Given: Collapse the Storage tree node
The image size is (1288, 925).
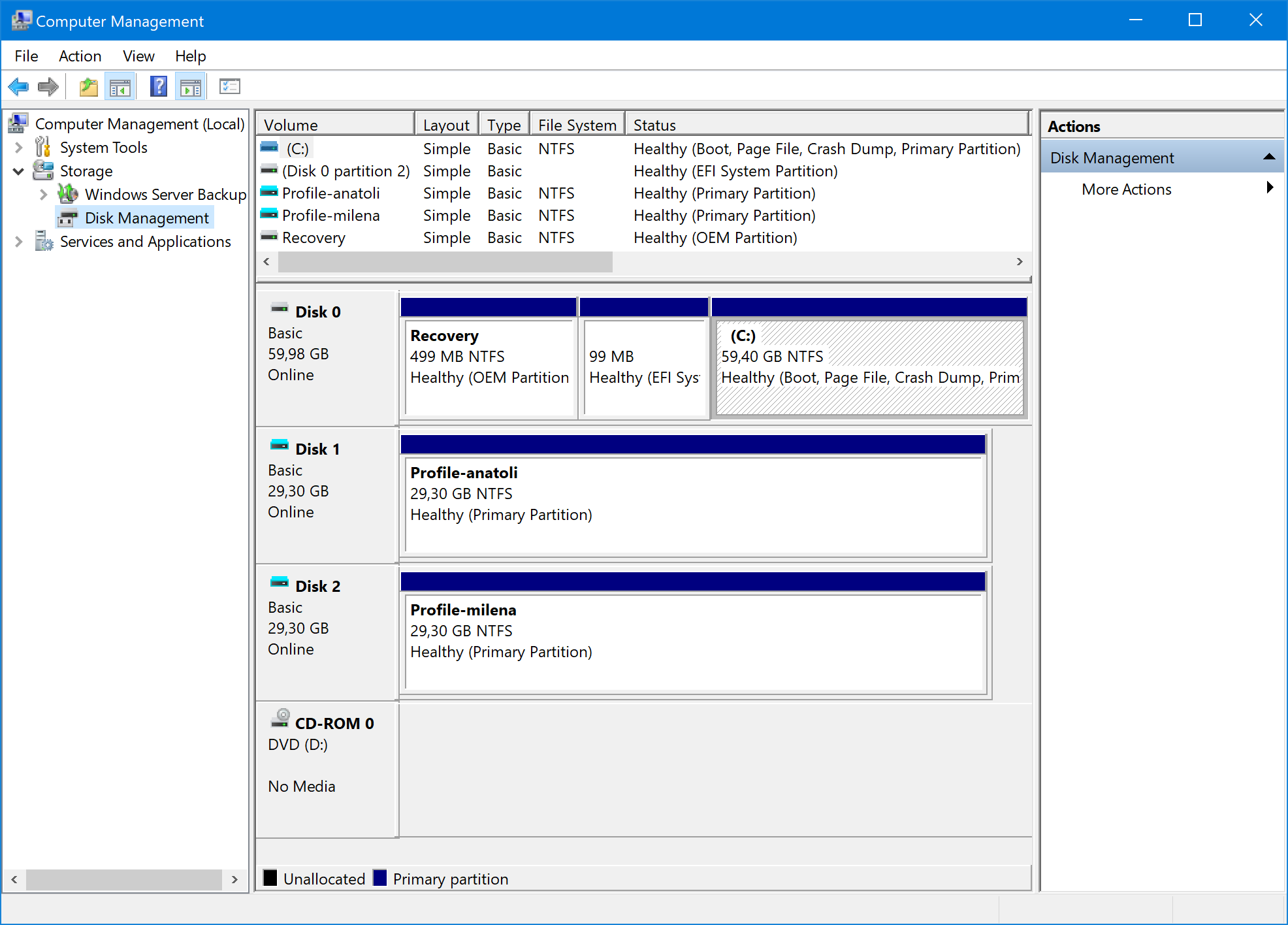Looking at the screenshot, I should pos(18,170).
